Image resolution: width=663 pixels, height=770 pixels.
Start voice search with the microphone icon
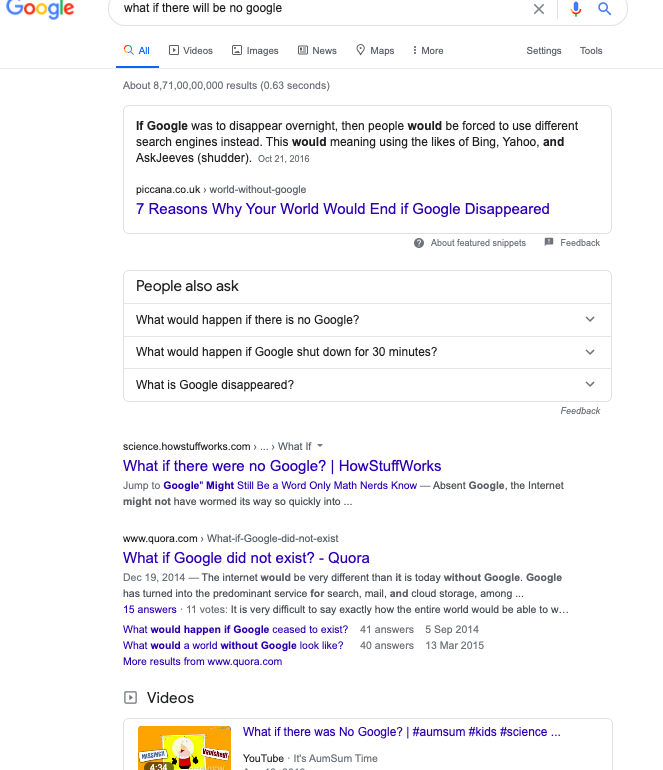point(576,9)
